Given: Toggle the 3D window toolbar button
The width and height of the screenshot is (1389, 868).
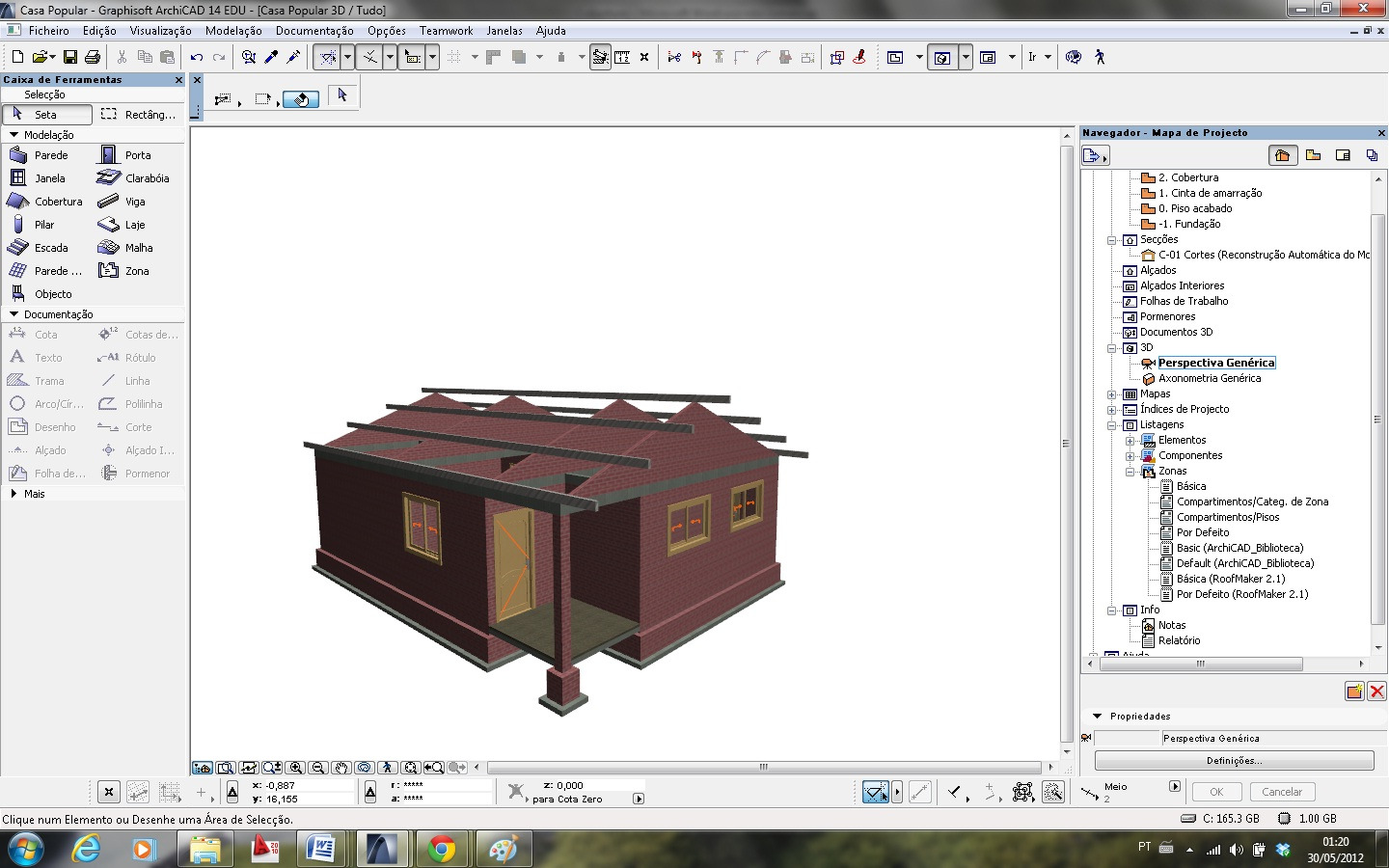Looking at the screenshot, I should (942, 57).
